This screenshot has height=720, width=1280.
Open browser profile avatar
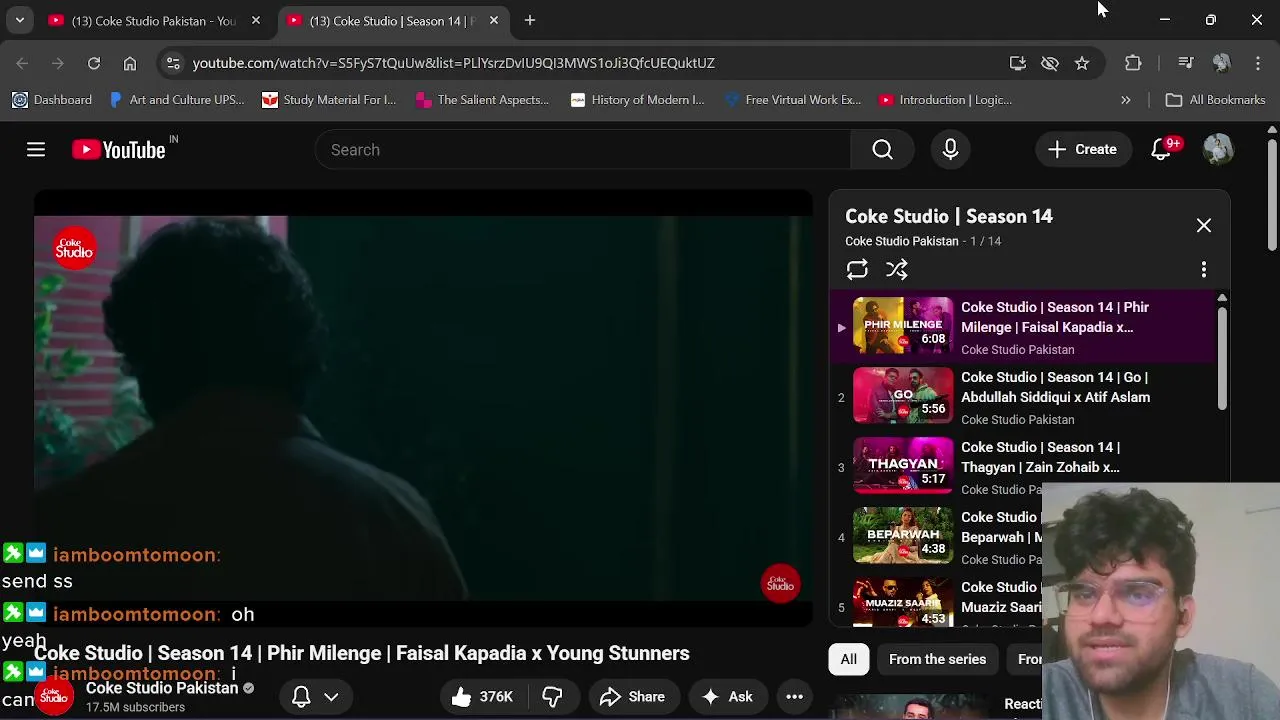click(x=1221, y=63)
